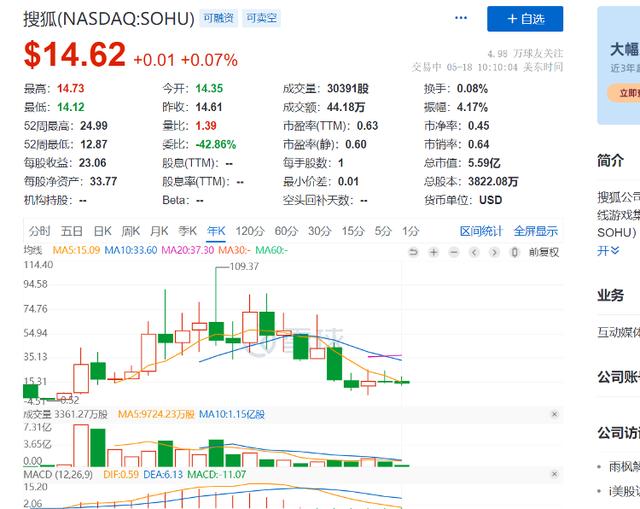Click 全屏显示 to show chart fullscreen
The image size is (640, 509).
pyautogui.click(x=536, y=231)
